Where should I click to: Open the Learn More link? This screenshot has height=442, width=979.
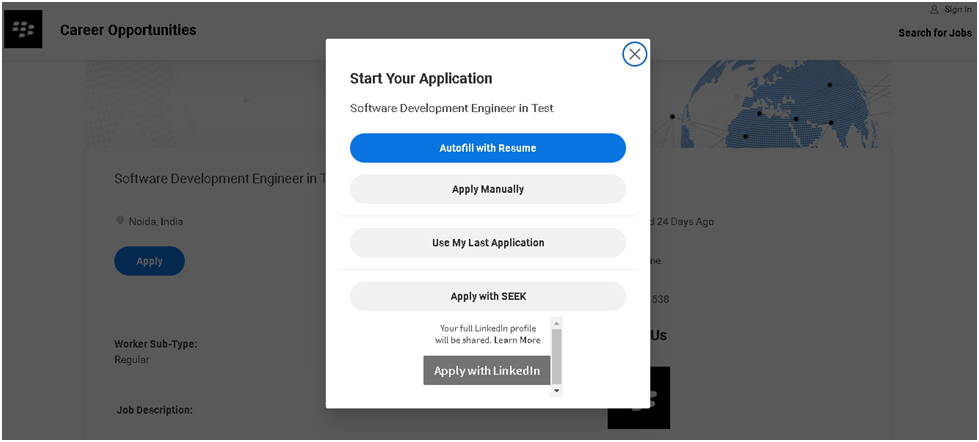[x=518, y=340]
